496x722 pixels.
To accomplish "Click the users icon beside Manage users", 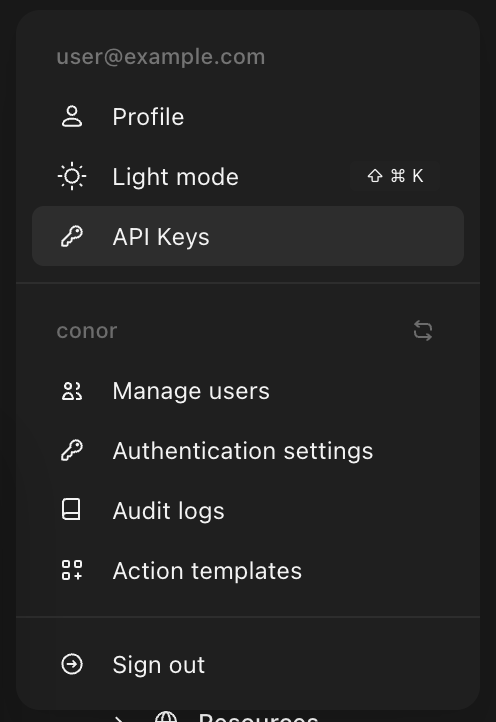I will [x=72, y=391].
